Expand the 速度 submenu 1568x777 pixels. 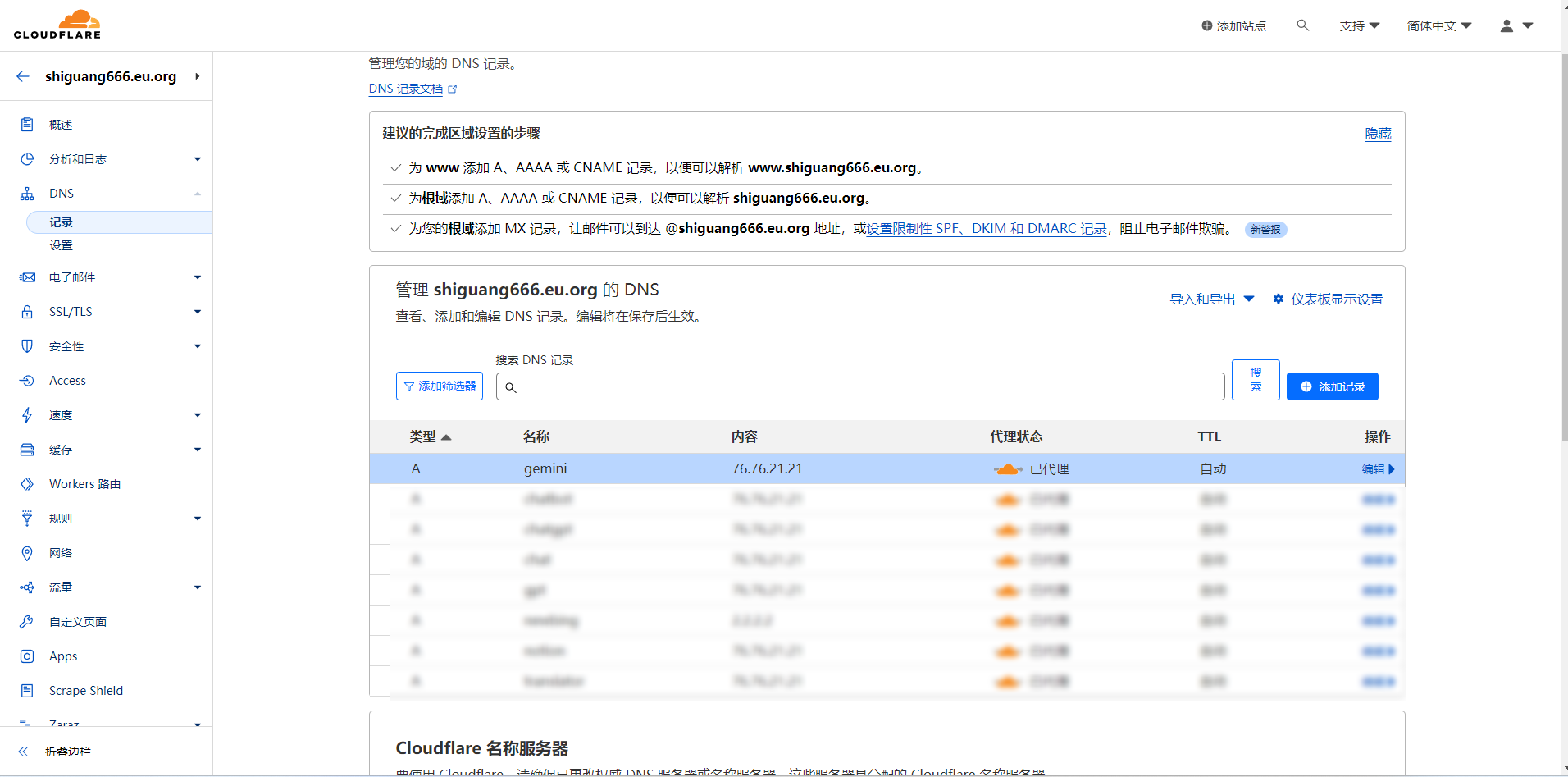point(198,415)
